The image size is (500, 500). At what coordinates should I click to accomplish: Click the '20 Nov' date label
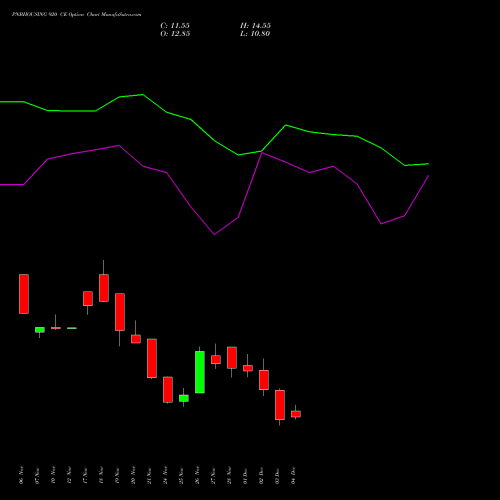[134, 475]
